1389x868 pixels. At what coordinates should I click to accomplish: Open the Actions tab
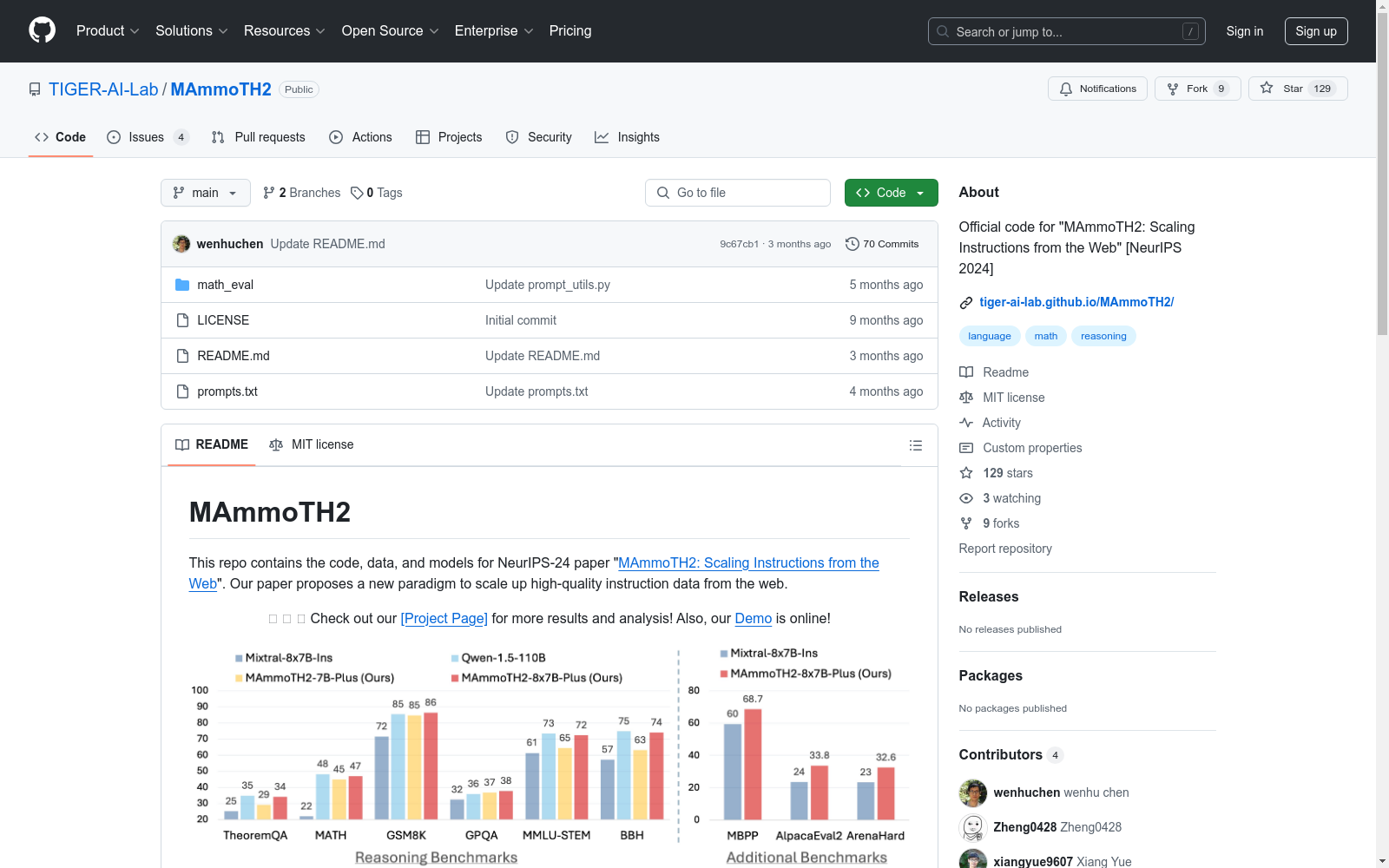click(361, 137)
